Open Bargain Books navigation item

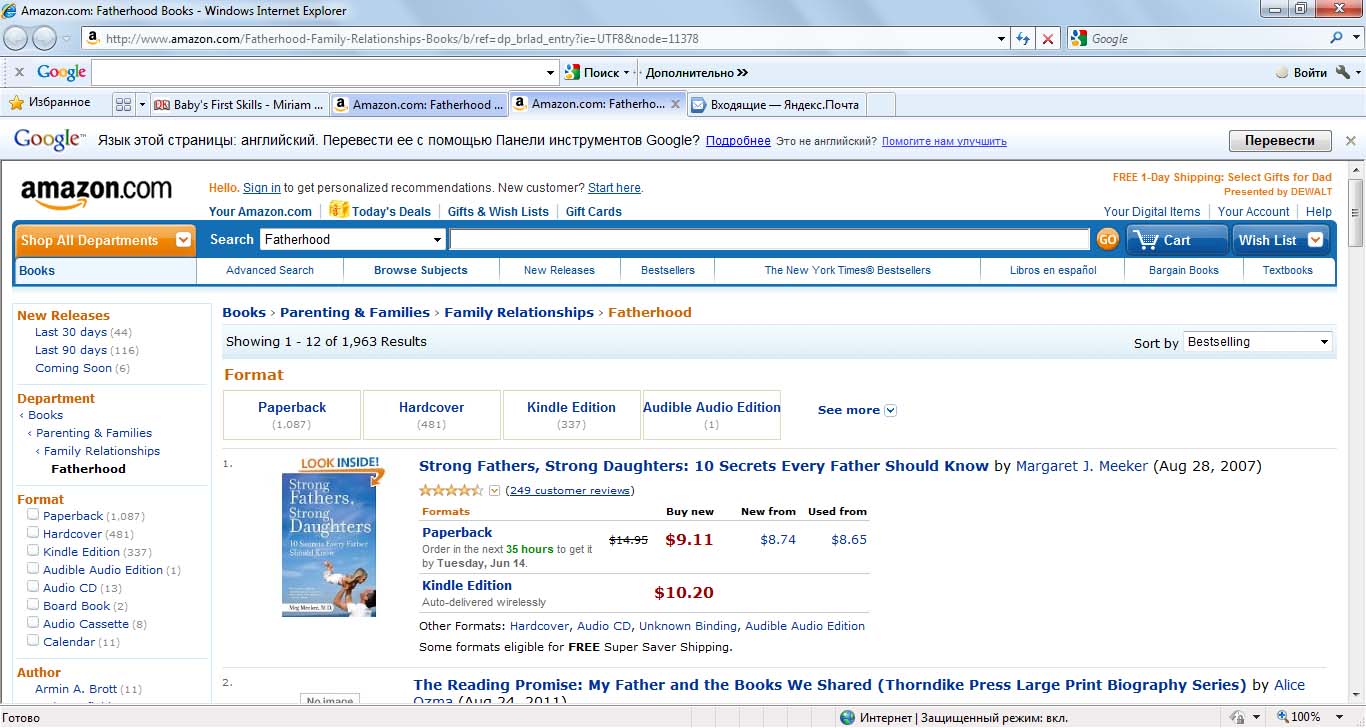(1184, 270)
